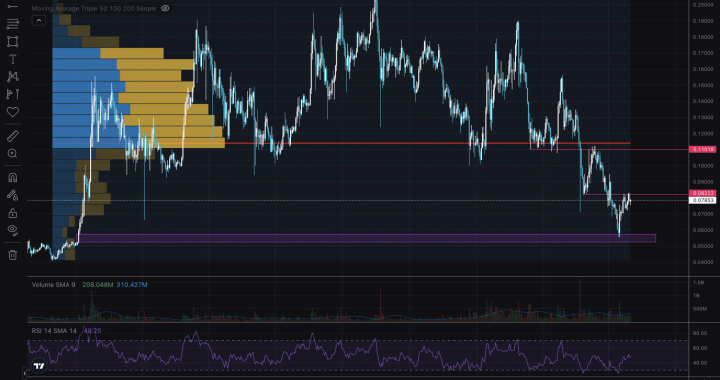This screenshot has height=380, width=720.
Task: Toggle visibility of Moving Average Triple indicator
Action: click(166, 8)
